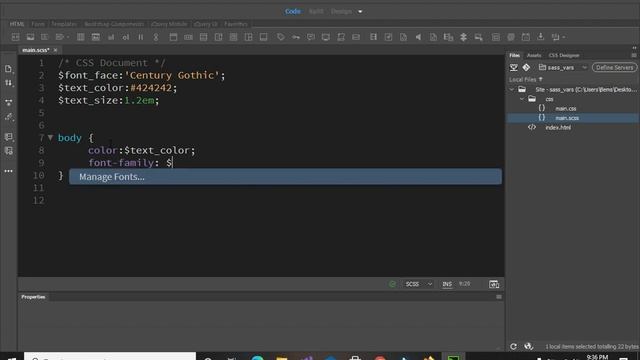640x360 pixels.
Task: Select the jQuery Mobile insert tab
Action: click(x=169, y=24)
